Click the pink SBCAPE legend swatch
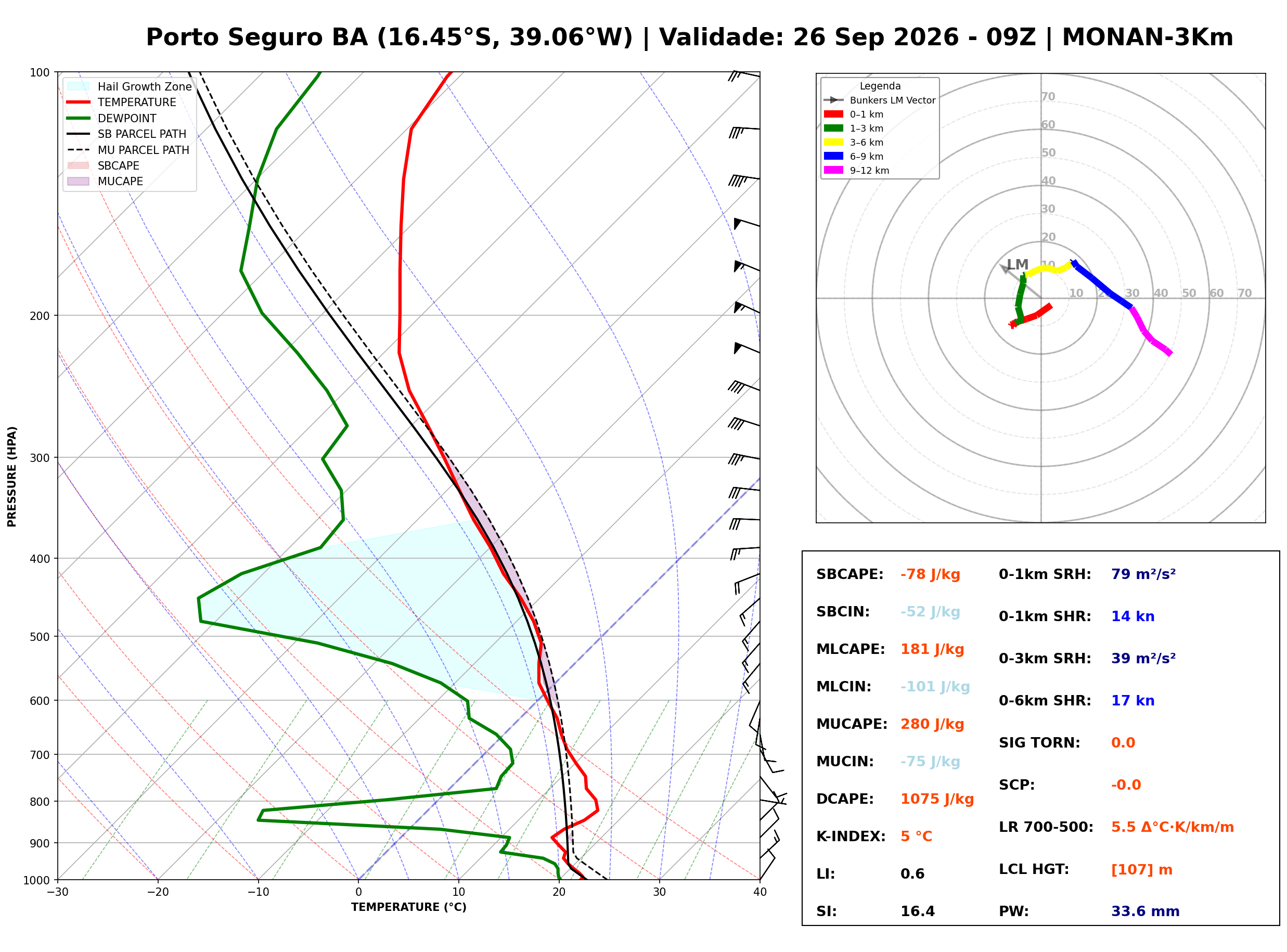 79,165
